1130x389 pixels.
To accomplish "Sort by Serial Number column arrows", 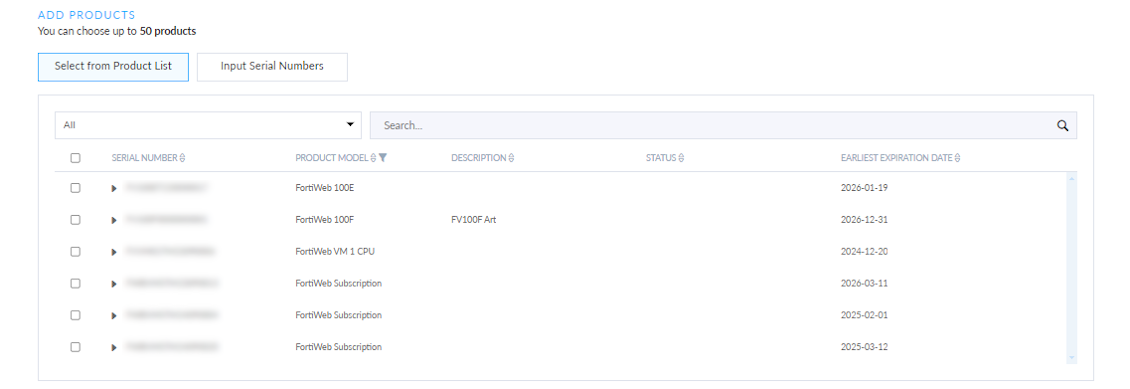I will 182,158.
